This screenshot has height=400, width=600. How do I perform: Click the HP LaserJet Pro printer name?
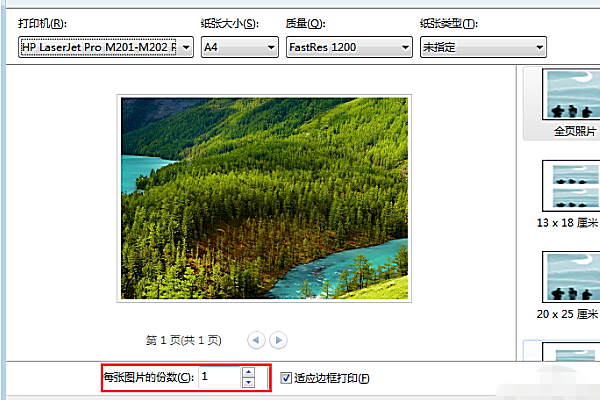point(99,47)
